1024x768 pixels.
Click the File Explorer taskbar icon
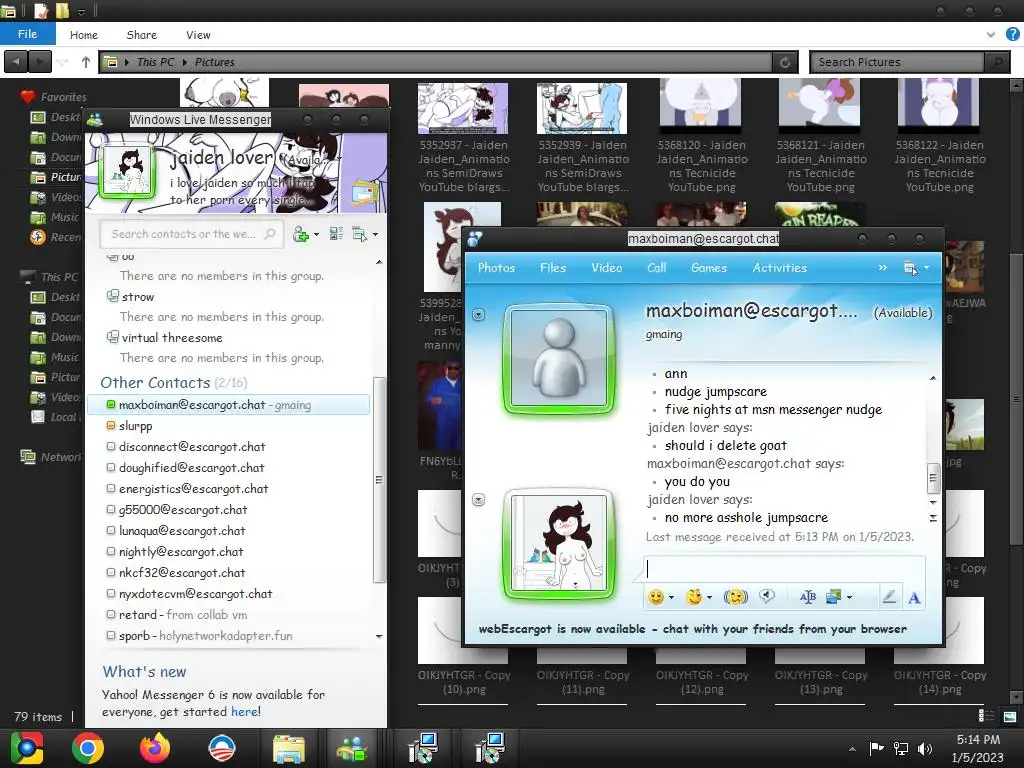point(288,748)
